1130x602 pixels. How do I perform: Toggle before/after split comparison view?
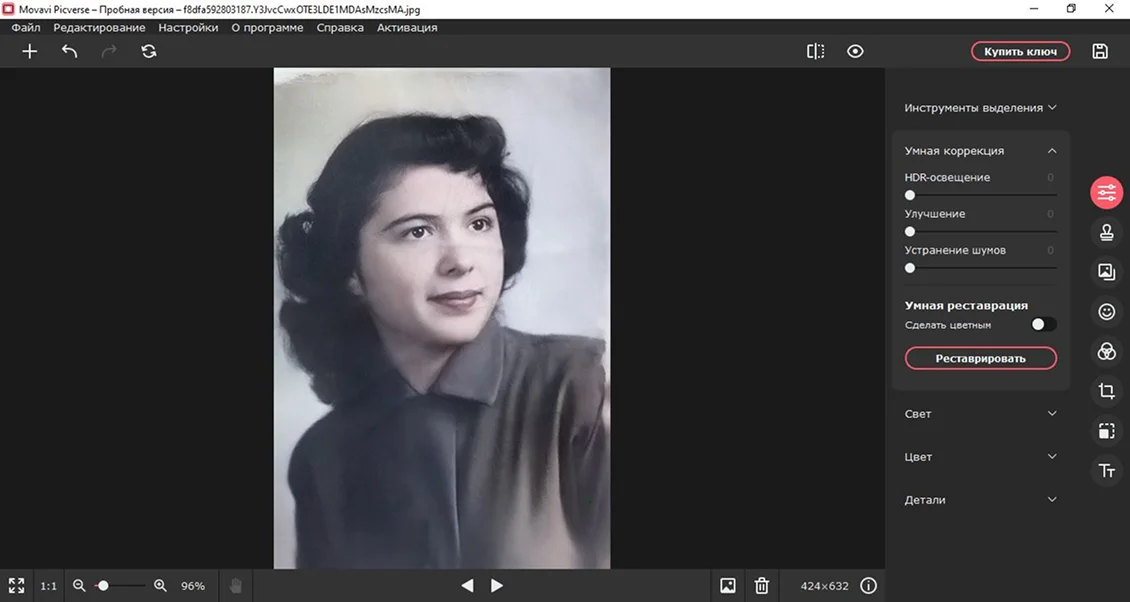[x=816, y=51]
